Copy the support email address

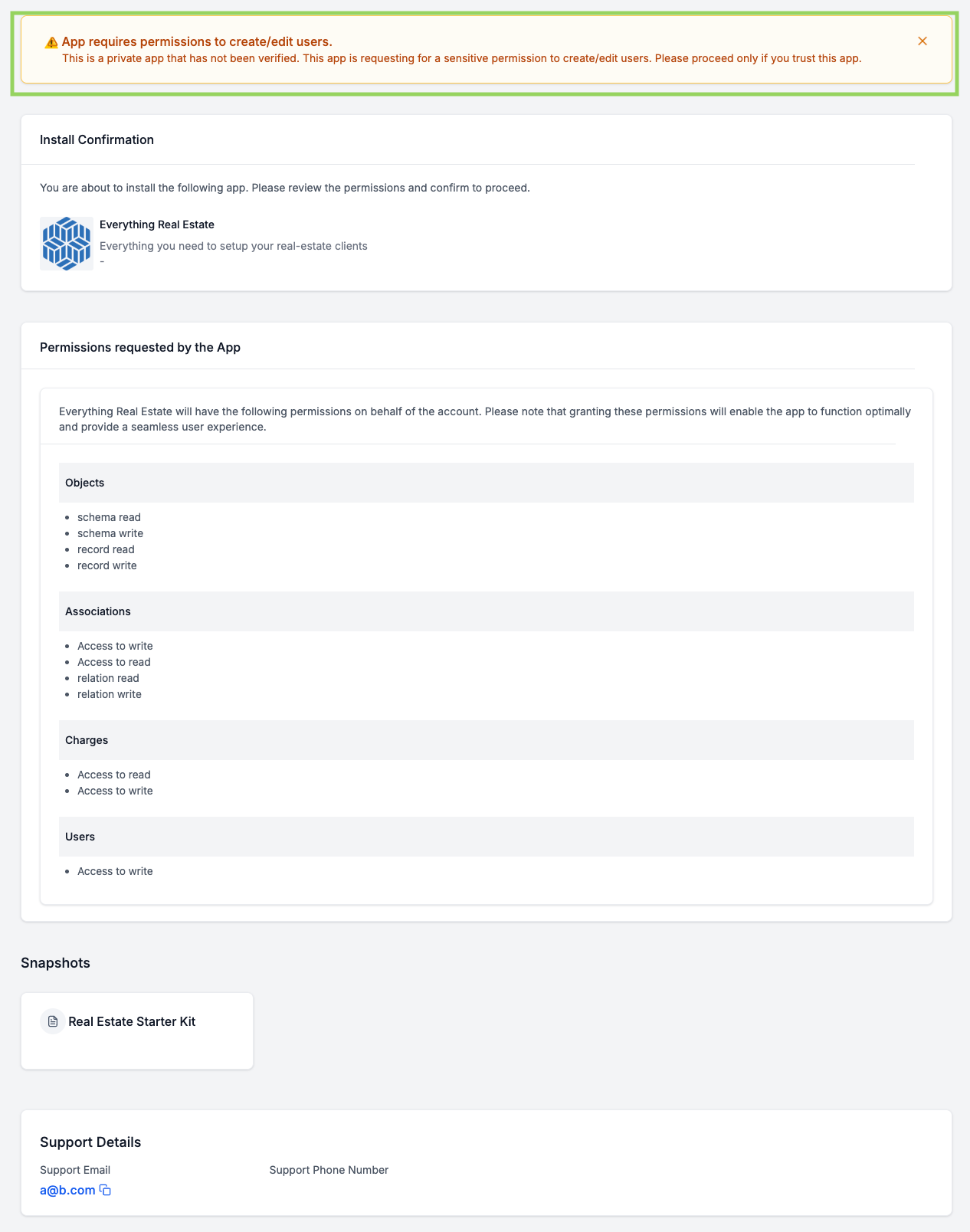[106, 1191]
